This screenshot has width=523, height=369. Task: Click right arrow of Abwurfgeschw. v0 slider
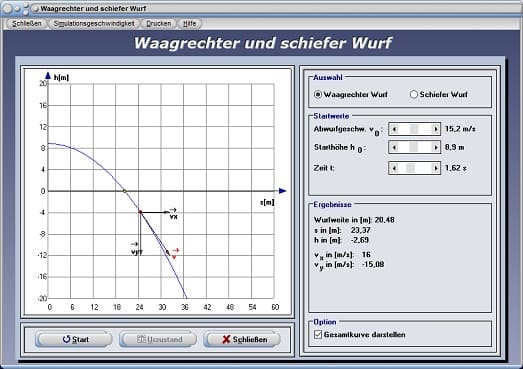point(435,129)
